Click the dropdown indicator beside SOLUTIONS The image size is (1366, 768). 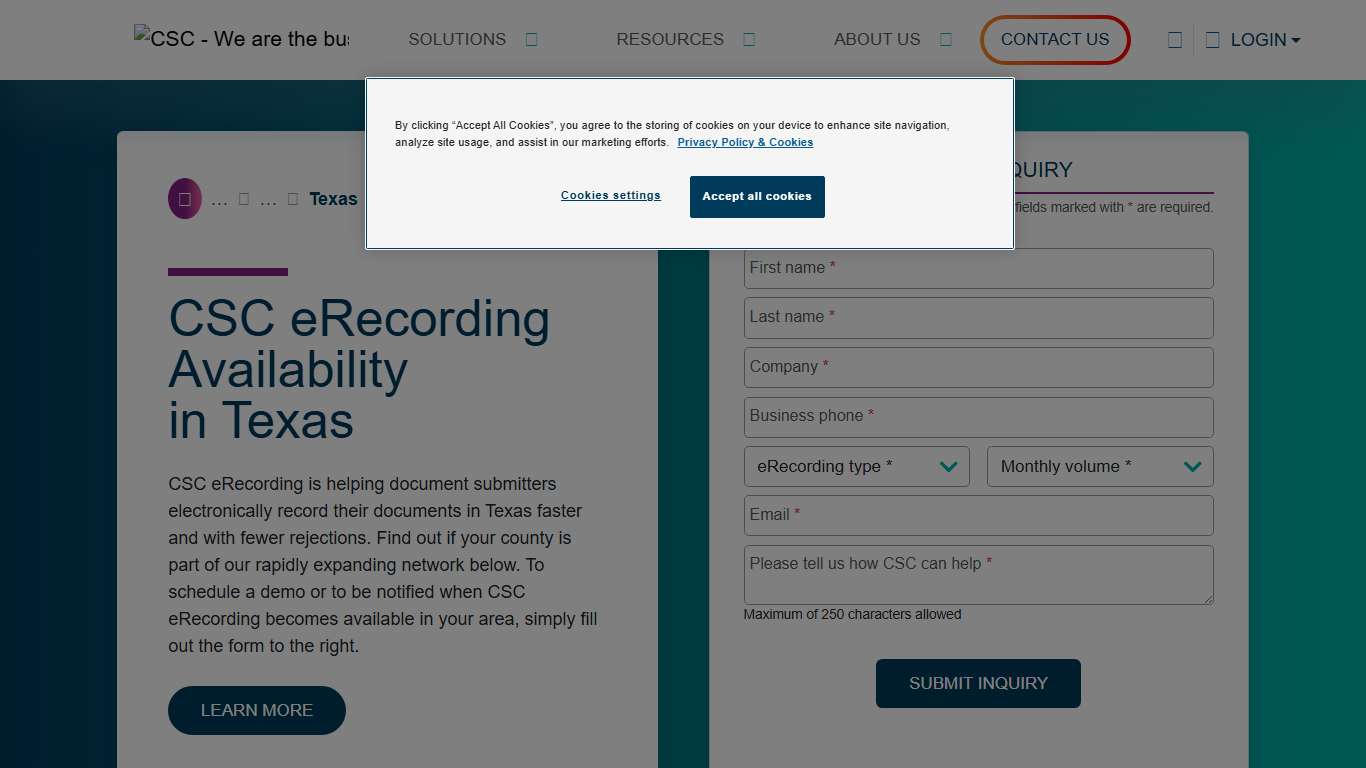pyautogui.click(x=531, y=39)
